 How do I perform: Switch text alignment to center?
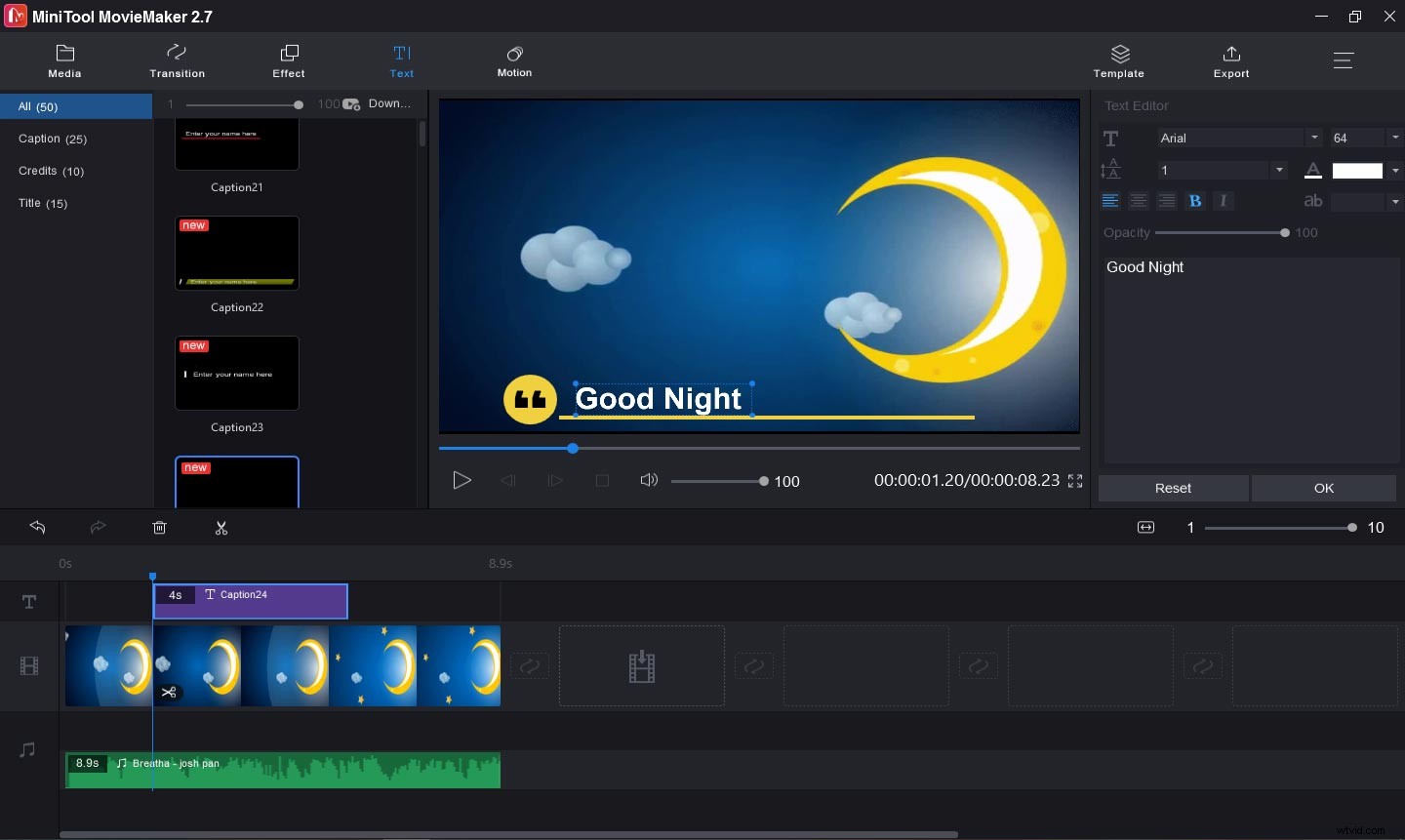click(x=1139, y=201)
